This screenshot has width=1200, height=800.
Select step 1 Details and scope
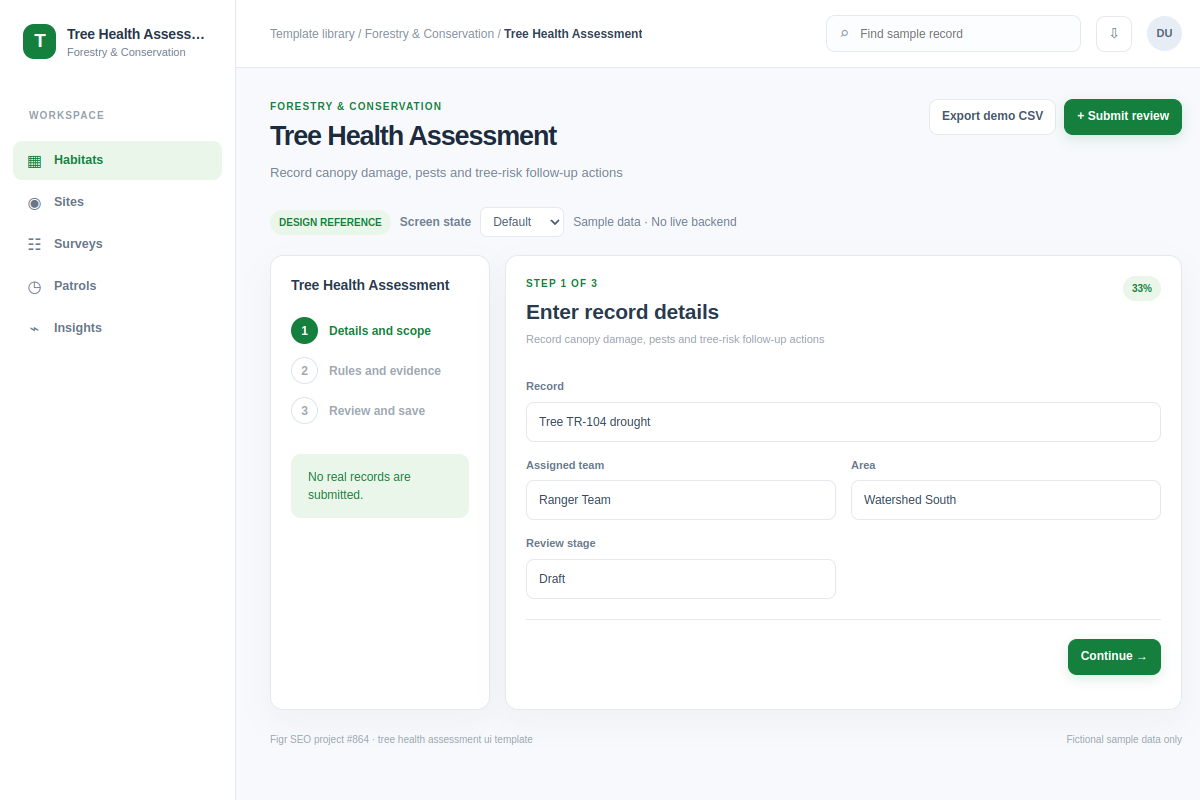click(380, 331)
